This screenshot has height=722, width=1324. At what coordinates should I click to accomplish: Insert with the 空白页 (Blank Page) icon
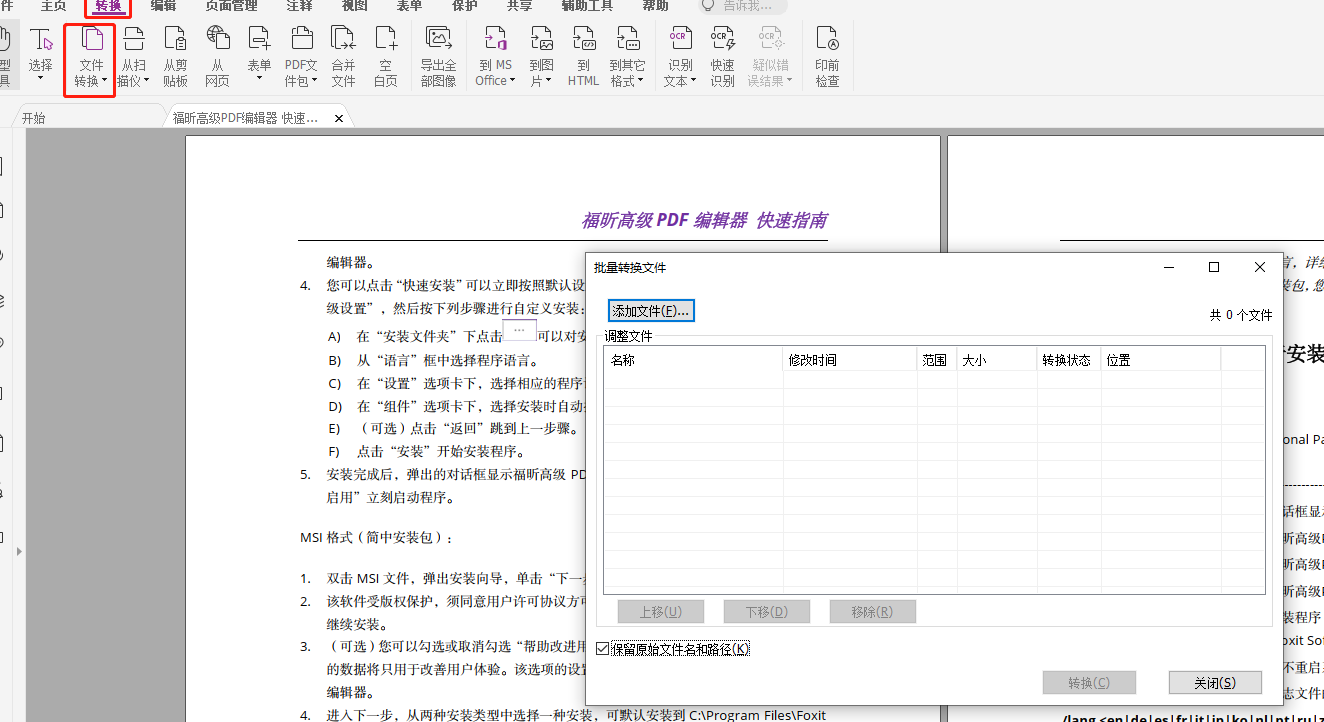[385, 57]
